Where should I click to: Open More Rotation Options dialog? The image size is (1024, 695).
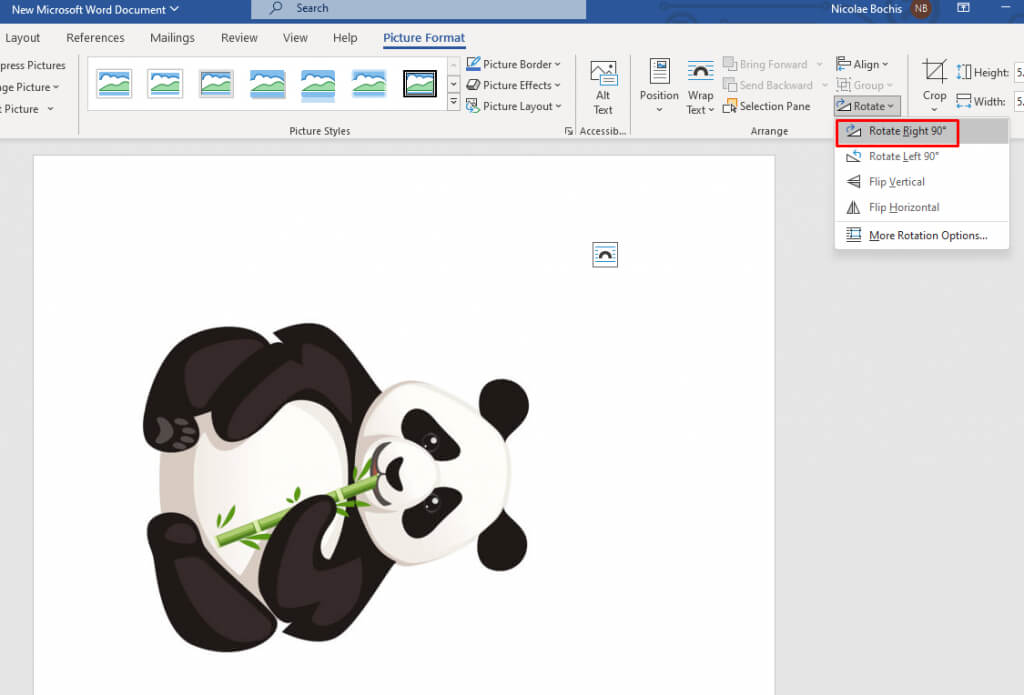point(927,236)
